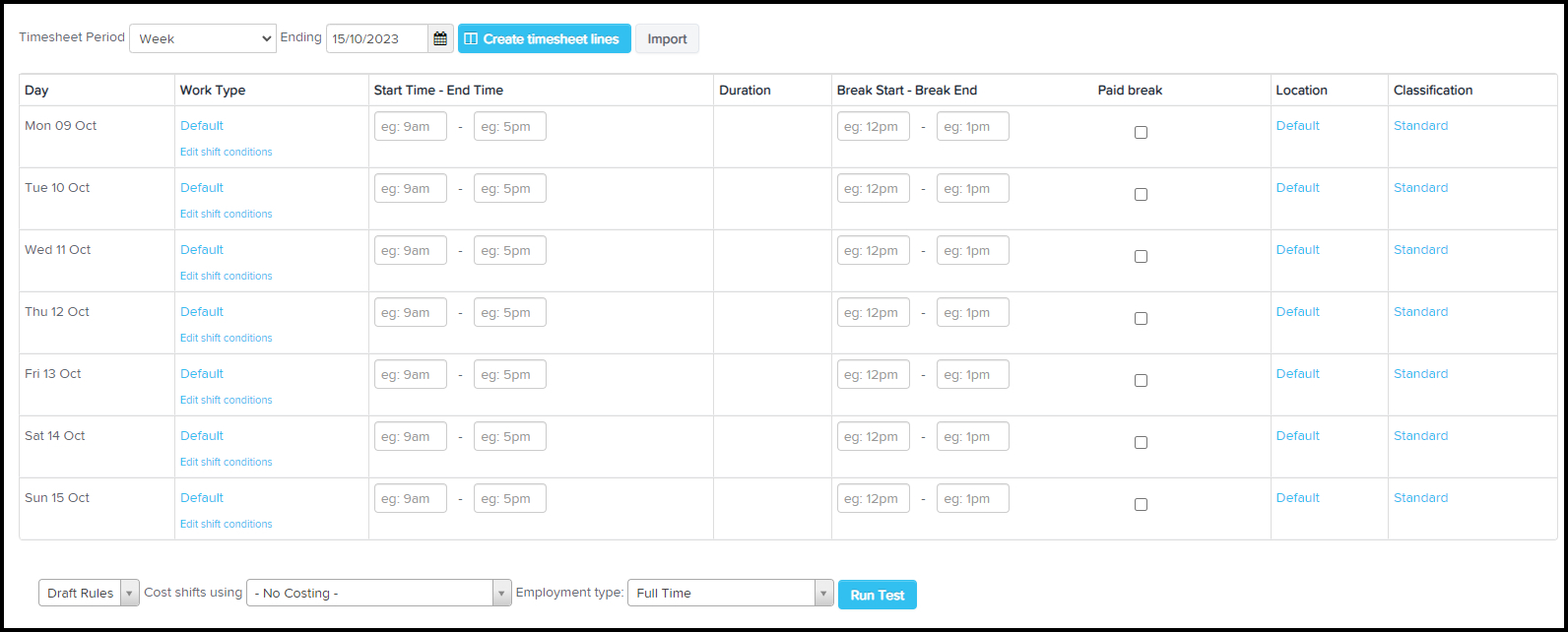Click Edit shift conditions for Tue 10 Oct

227,214
